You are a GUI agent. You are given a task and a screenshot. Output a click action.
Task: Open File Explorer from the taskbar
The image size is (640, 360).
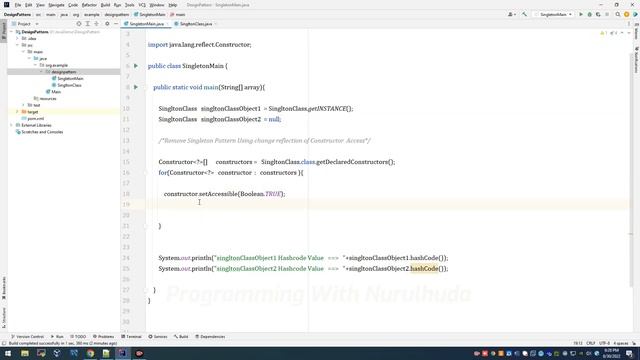click(x=25, y=353)
